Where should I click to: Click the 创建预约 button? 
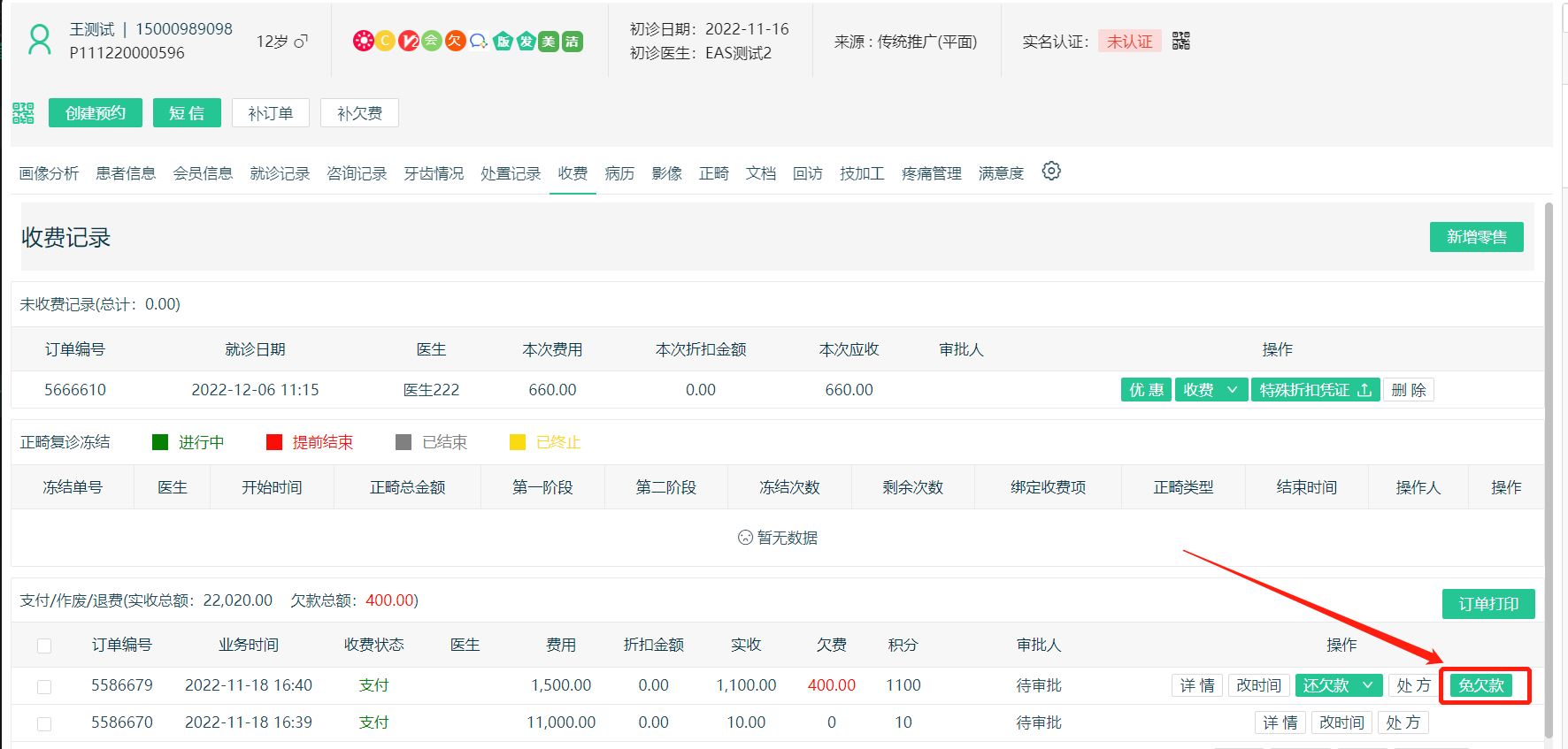96,113
